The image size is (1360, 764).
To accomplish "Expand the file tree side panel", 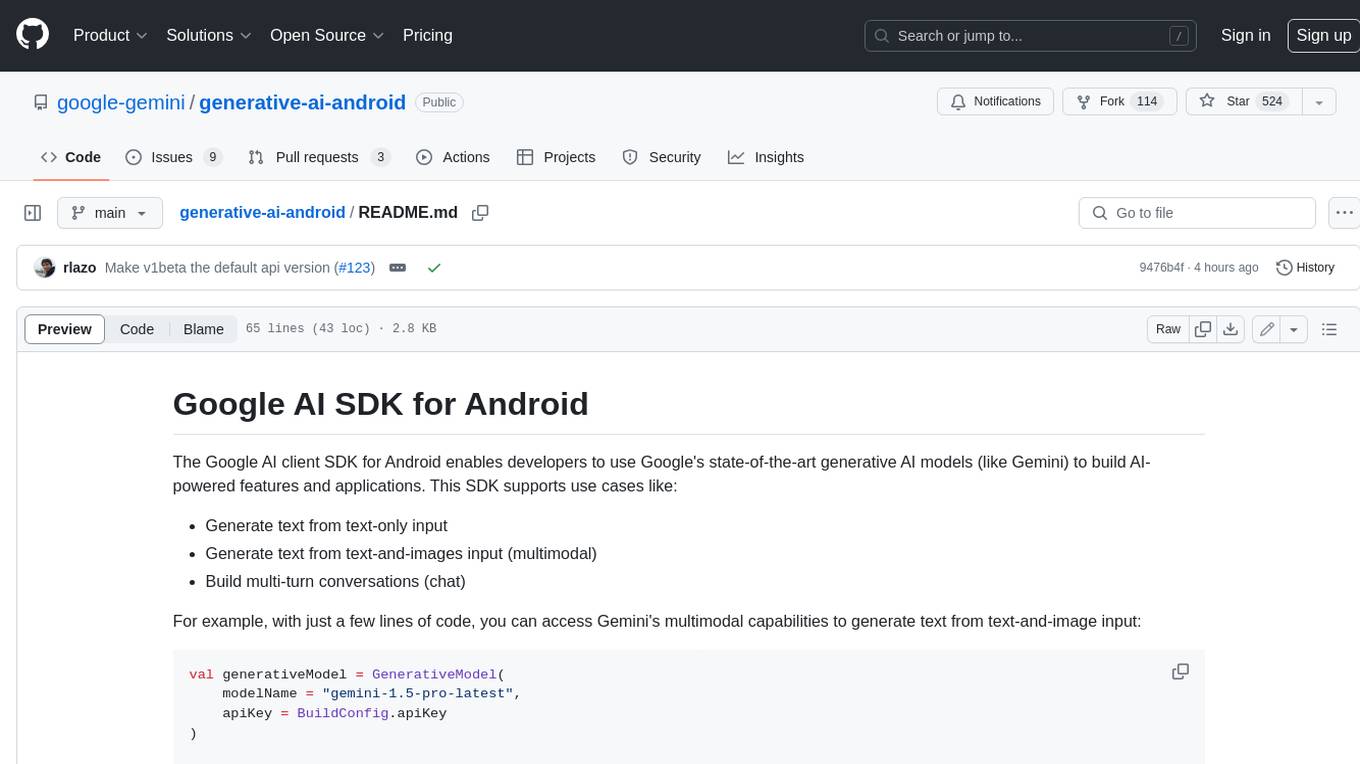I will point(32,213).
